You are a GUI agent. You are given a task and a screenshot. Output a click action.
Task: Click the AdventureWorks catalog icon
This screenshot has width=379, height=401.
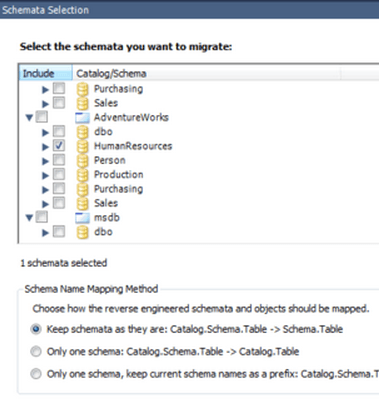[x=82, y=118]
